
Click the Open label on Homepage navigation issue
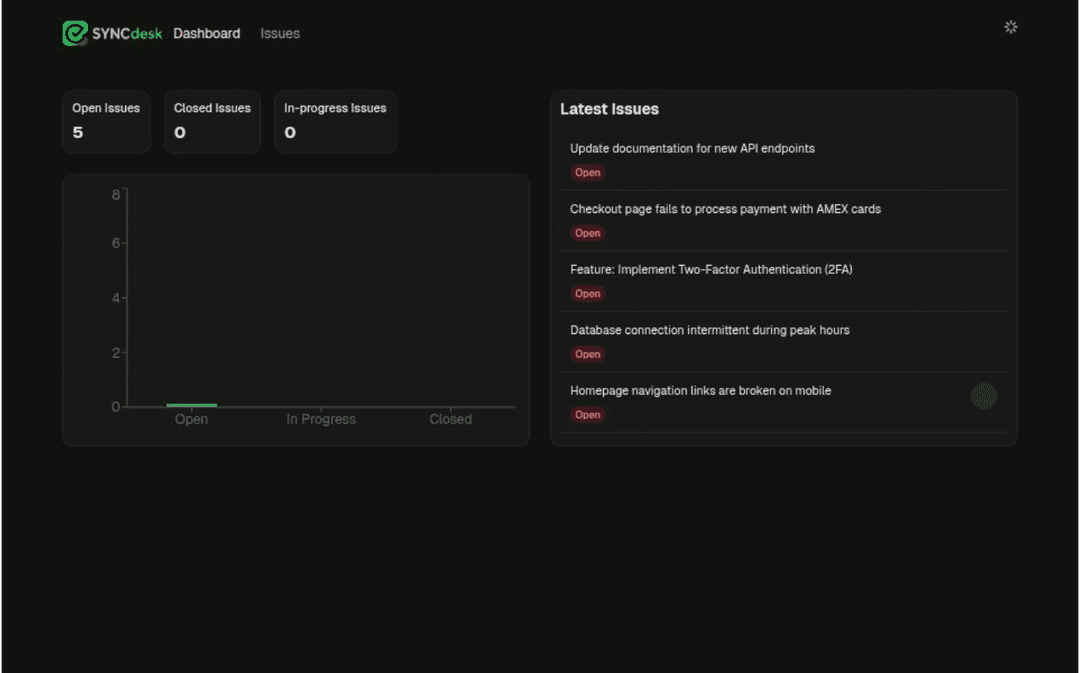587,414
